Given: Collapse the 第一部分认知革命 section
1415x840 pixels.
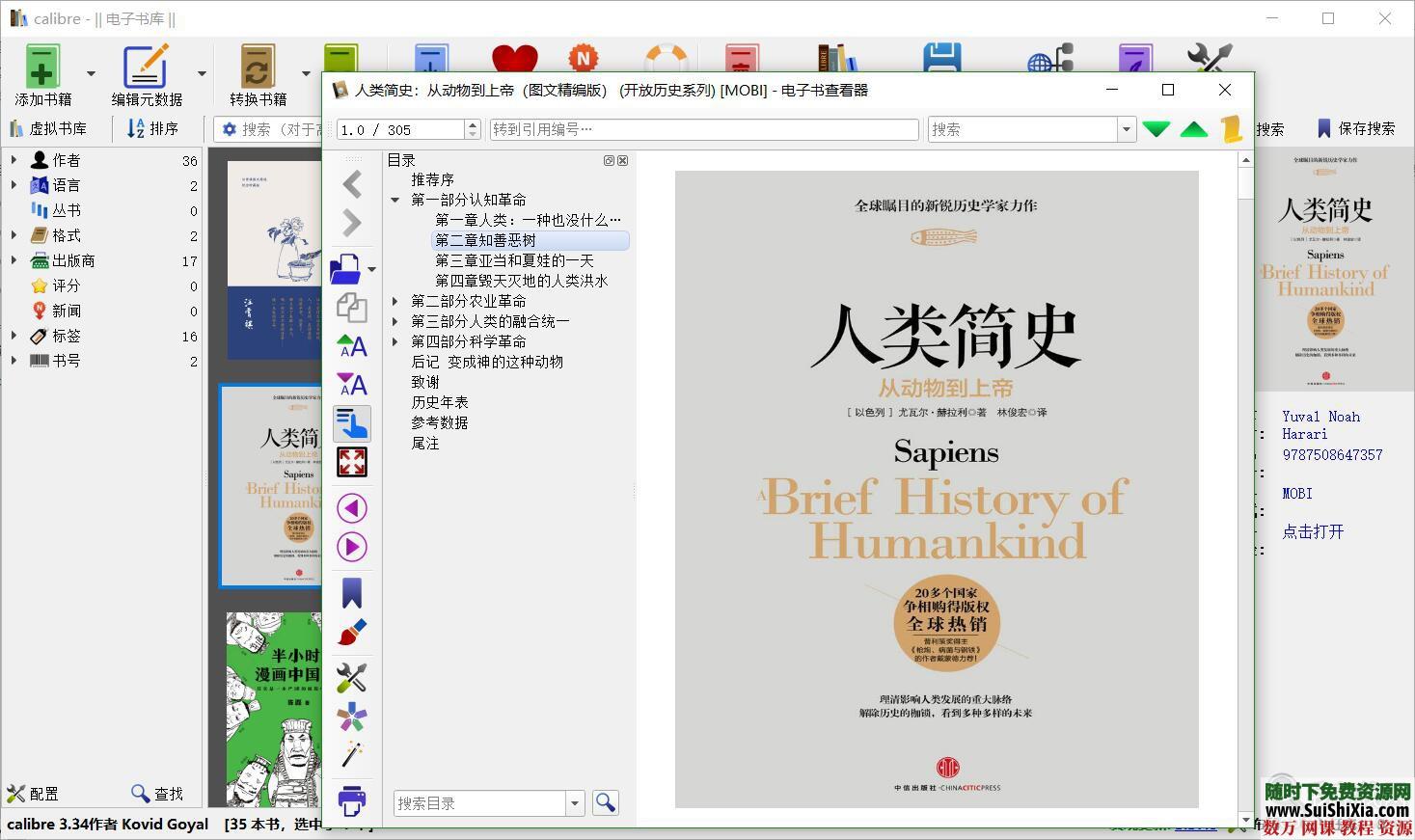Looking at the screenshot, I should coord(395,200).
